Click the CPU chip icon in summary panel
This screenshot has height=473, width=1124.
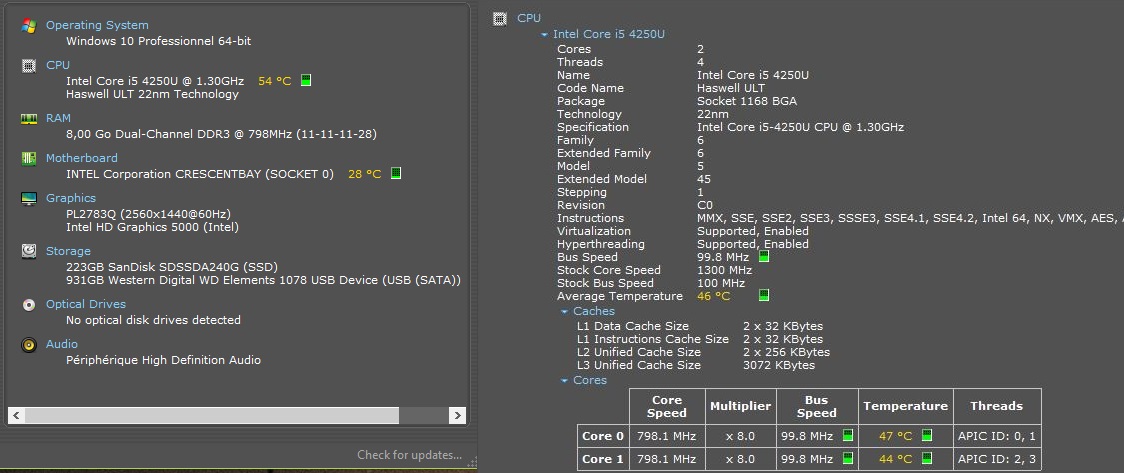pyautogui.click(x=29, y=65)
